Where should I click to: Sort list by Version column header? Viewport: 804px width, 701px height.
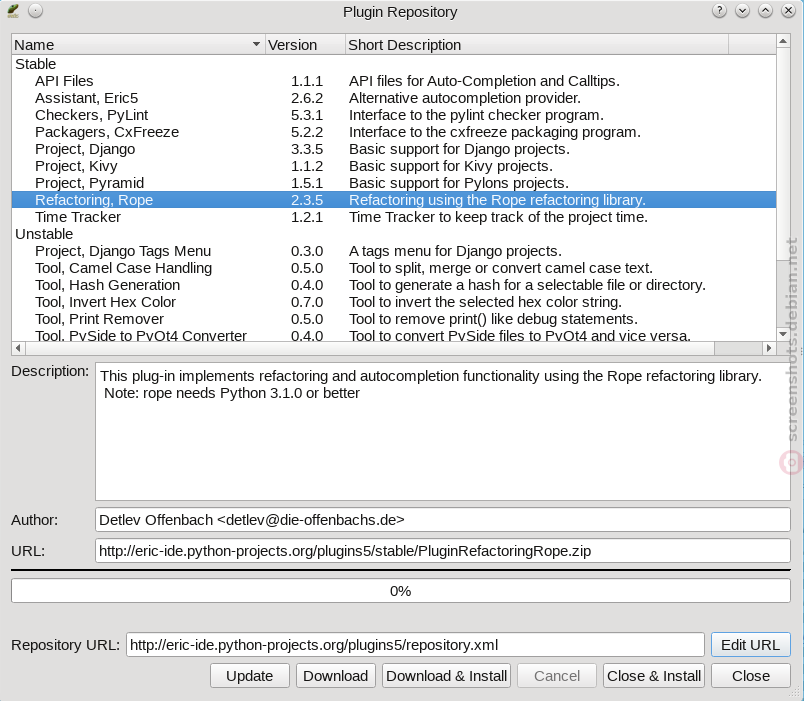305,45
